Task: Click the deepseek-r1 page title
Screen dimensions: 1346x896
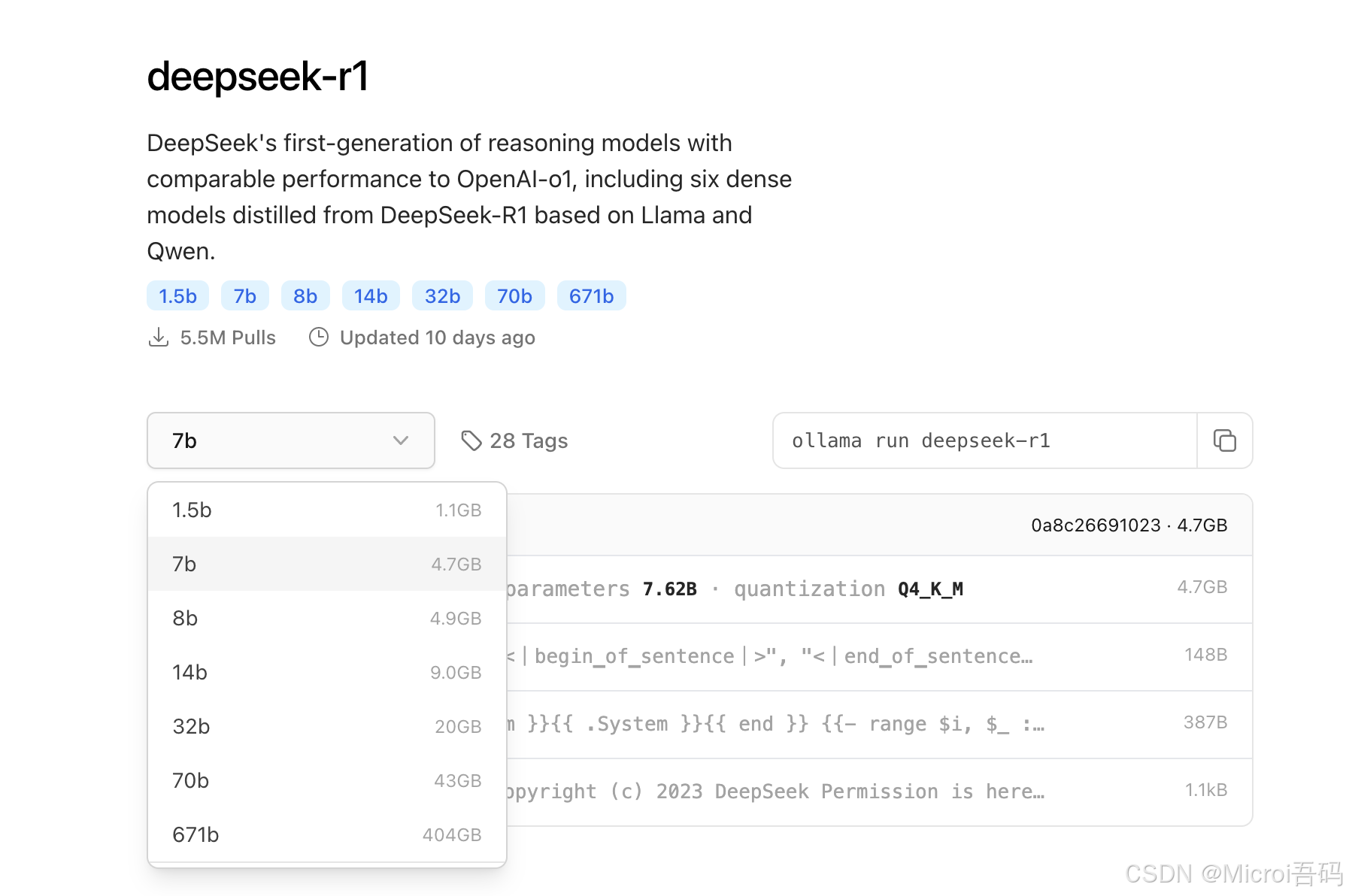Action: point(259,77)
